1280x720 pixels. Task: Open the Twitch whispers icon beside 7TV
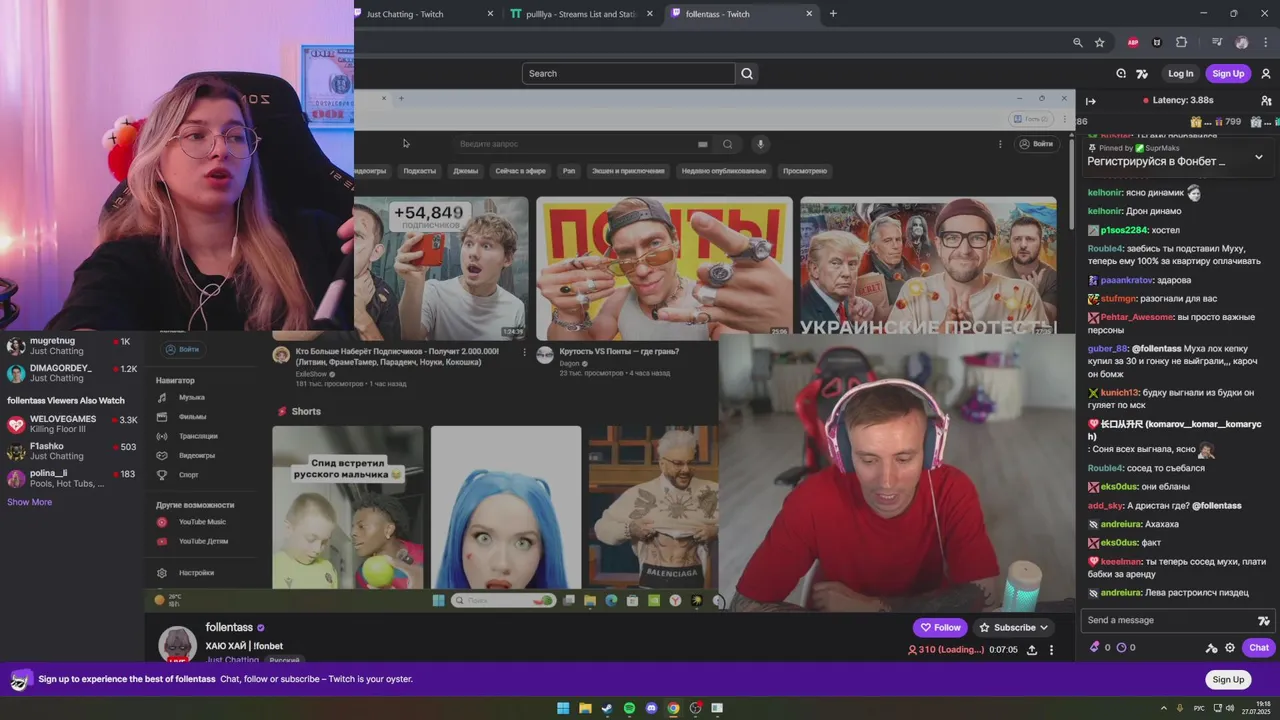pos(1121,74)
